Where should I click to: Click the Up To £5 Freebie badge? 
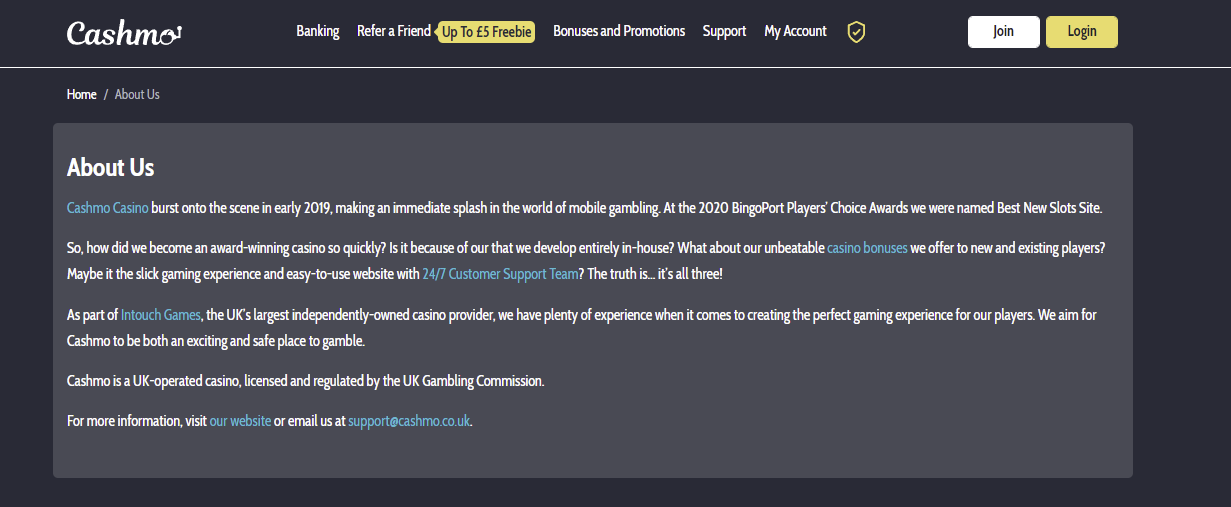click(487, 32)
